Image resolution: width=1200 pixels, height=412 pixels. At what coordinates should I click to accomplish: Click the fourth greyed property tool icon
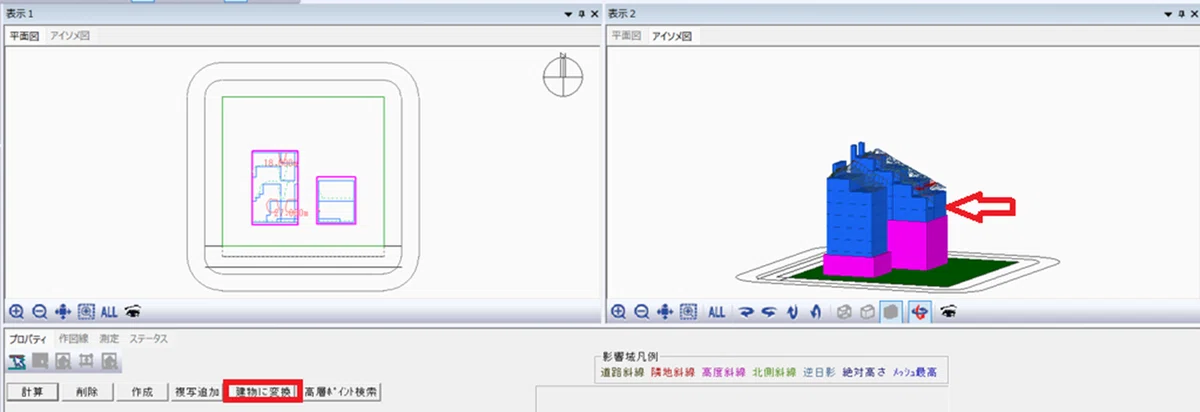click(x=86, y=360)
